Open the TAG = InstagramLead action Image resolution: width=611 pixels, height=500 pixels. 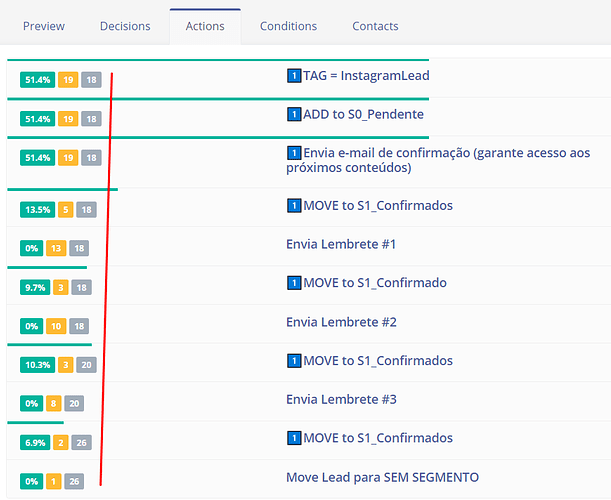point(366,76)
